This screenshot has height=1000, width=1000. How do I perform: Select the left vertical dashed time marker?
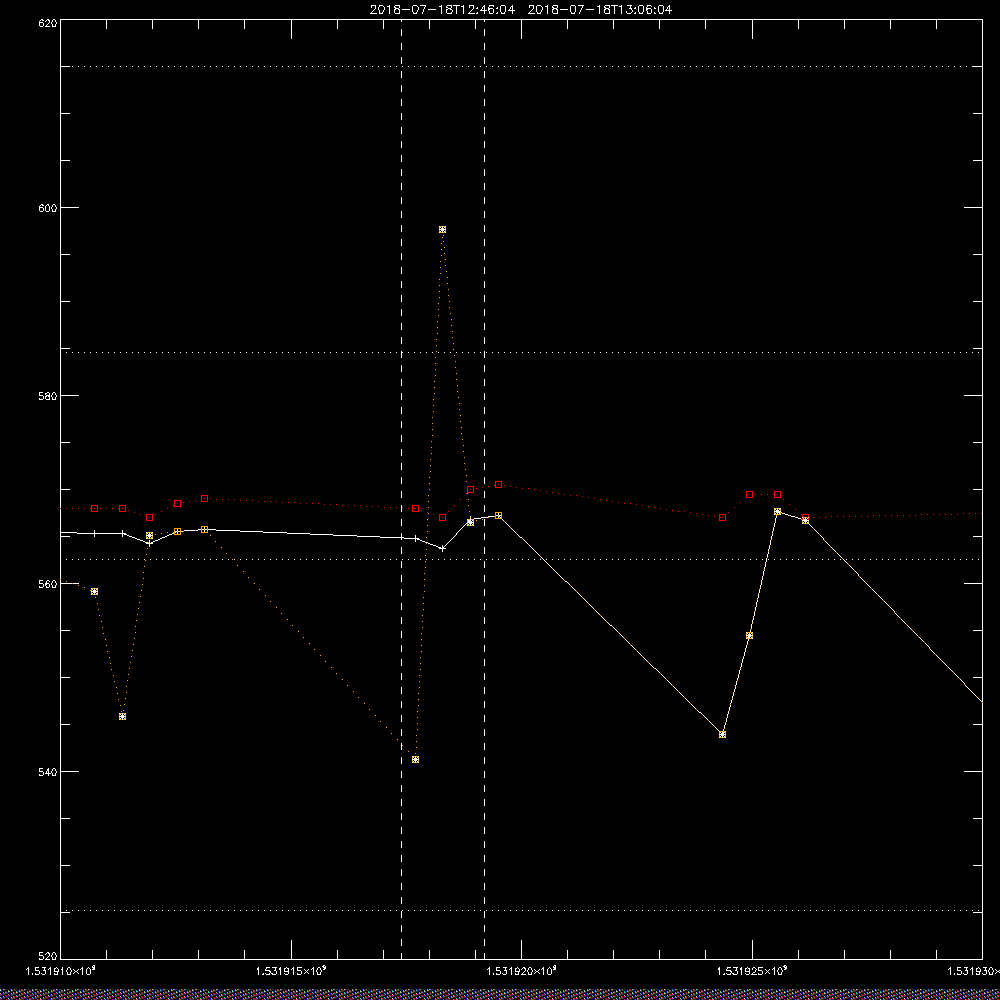pos(401,490)
